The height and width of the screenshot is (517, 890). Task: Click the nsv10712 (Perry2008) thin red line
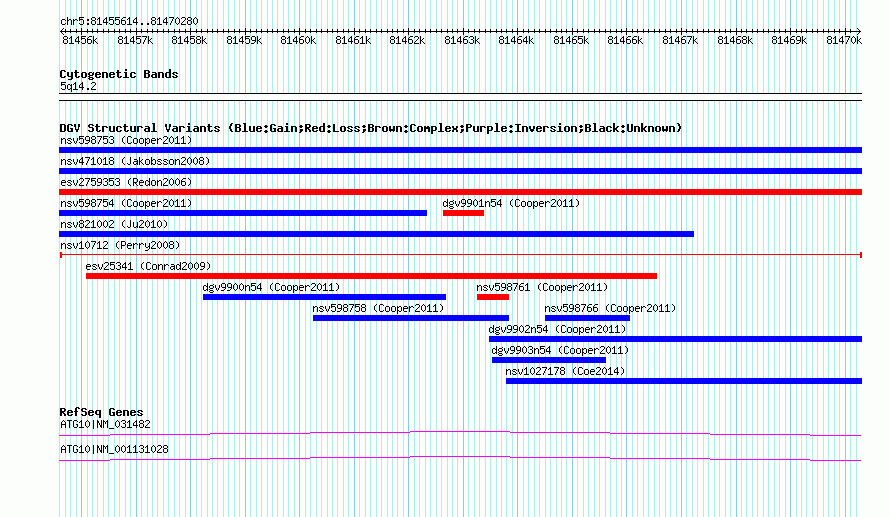pyautogui.click(x=460, y=255)
